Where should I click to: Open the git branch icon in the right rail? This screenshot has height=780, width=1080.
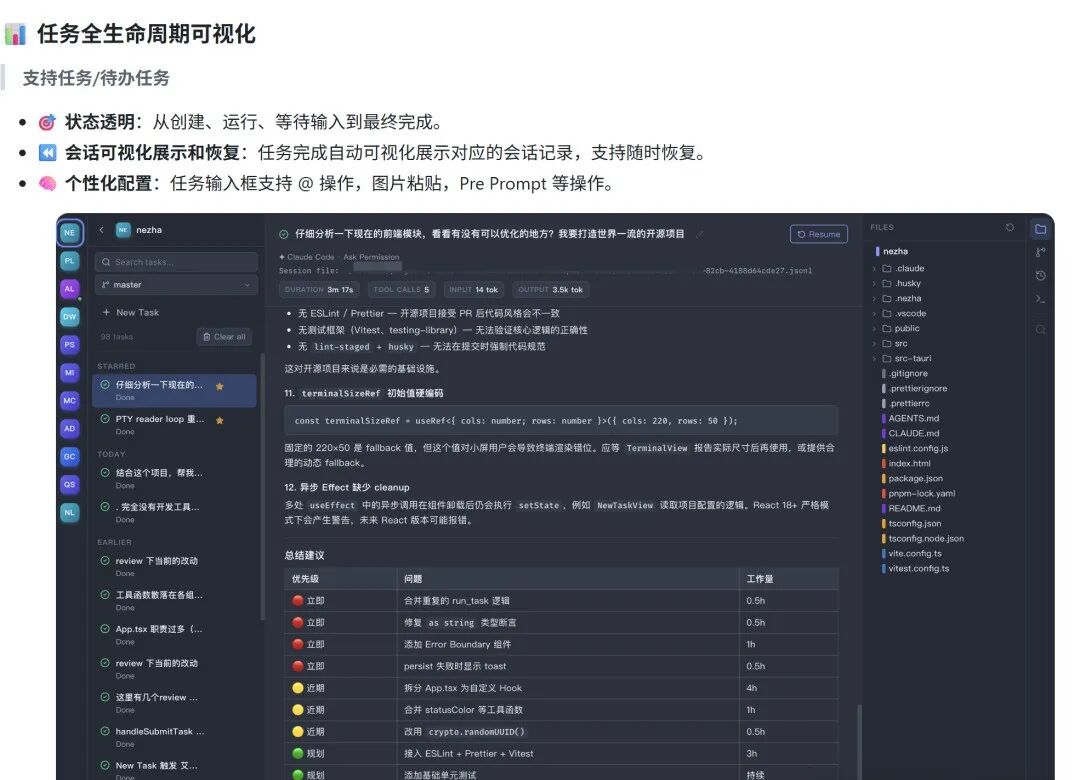click(x=1040, y=252)
